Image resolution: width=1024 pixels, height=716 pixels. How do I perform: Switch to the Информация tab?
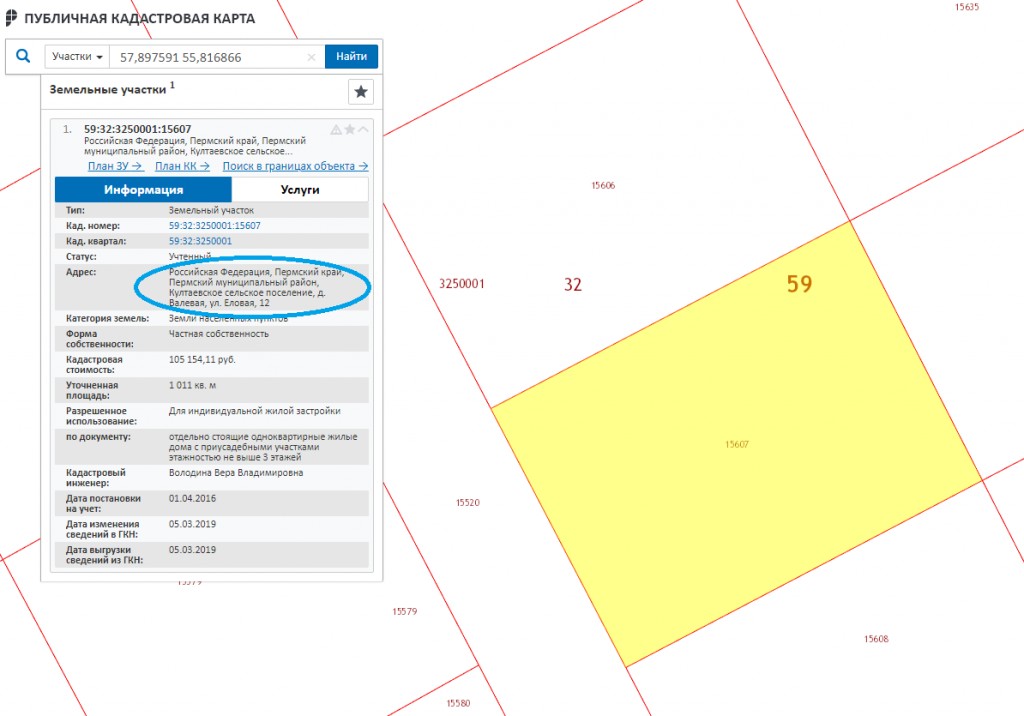(143, 189)
